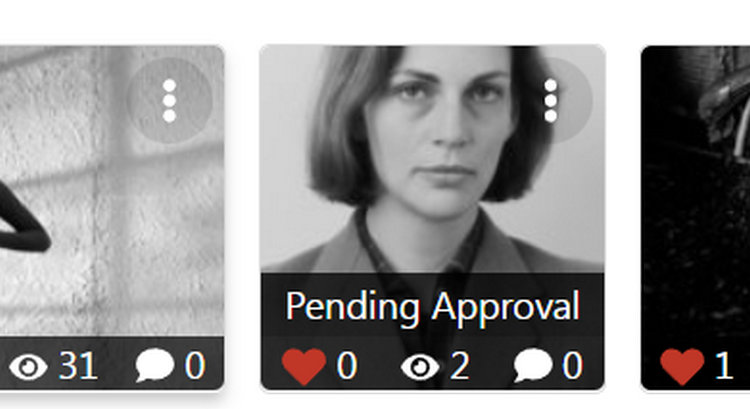Open comments bubble on Pending Approval card
The width and height of the screenshot is (750, 409).
(533, 365)
